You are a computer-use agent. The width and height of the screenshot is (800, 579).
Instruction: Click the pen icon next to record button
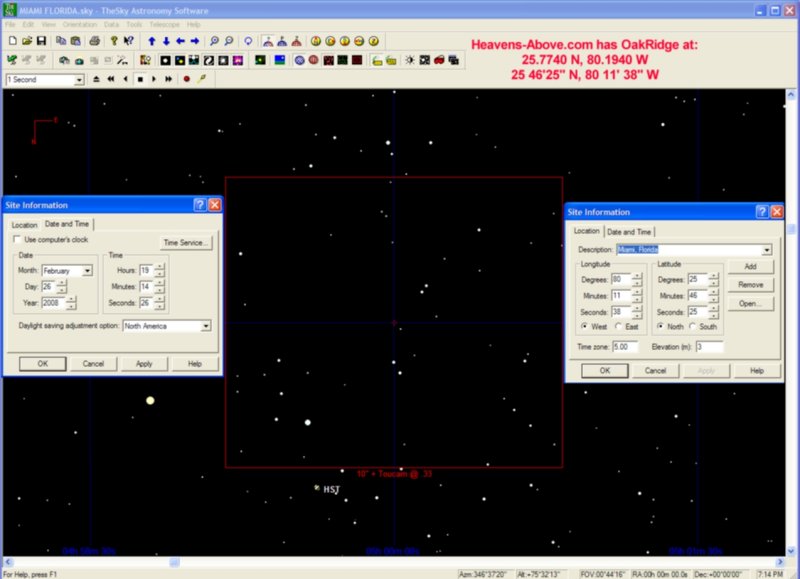pyautogui.click(x=202, y=79)
